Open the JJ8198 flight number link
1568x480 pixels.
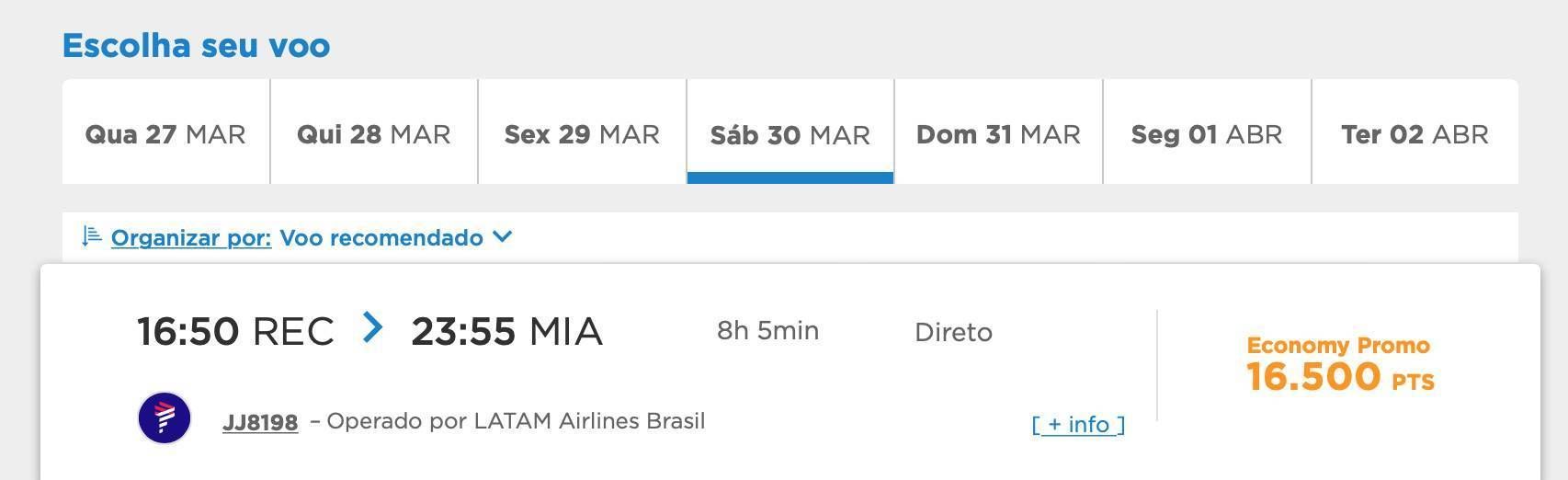pos(260,422)
